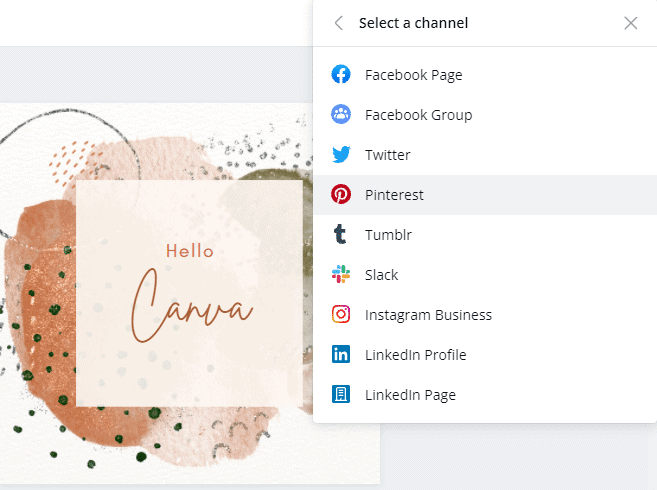Select the Hello text on the design

[190, 251]
